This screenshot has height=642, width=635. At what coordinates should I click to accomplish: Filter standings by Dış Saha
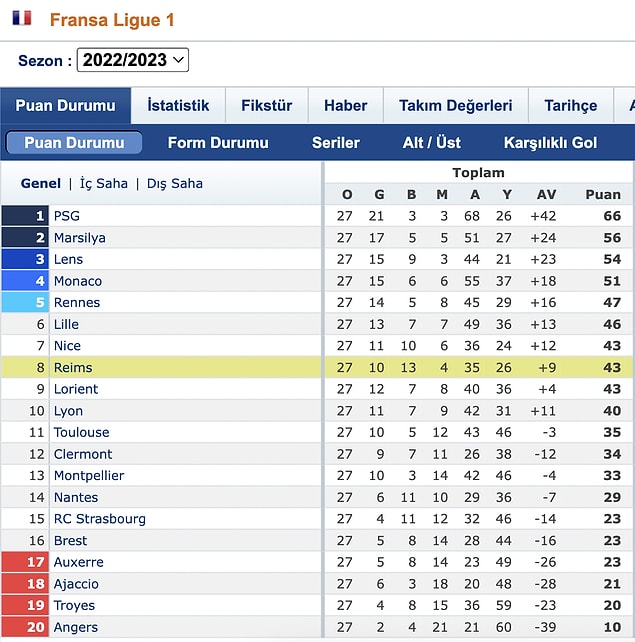click(x=175, y=183)
